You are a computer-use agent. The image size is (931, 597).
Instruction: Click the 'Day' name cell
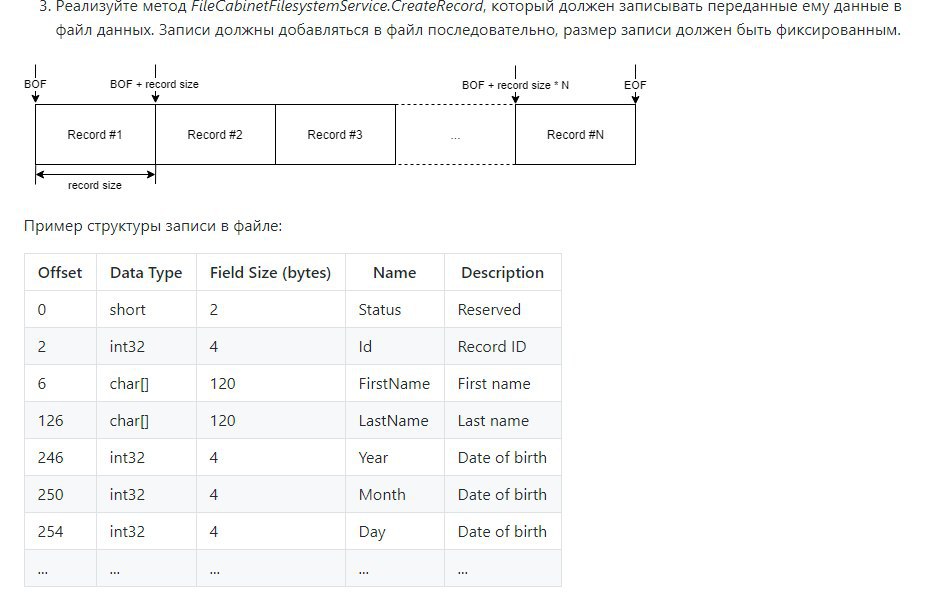point(395,531)
